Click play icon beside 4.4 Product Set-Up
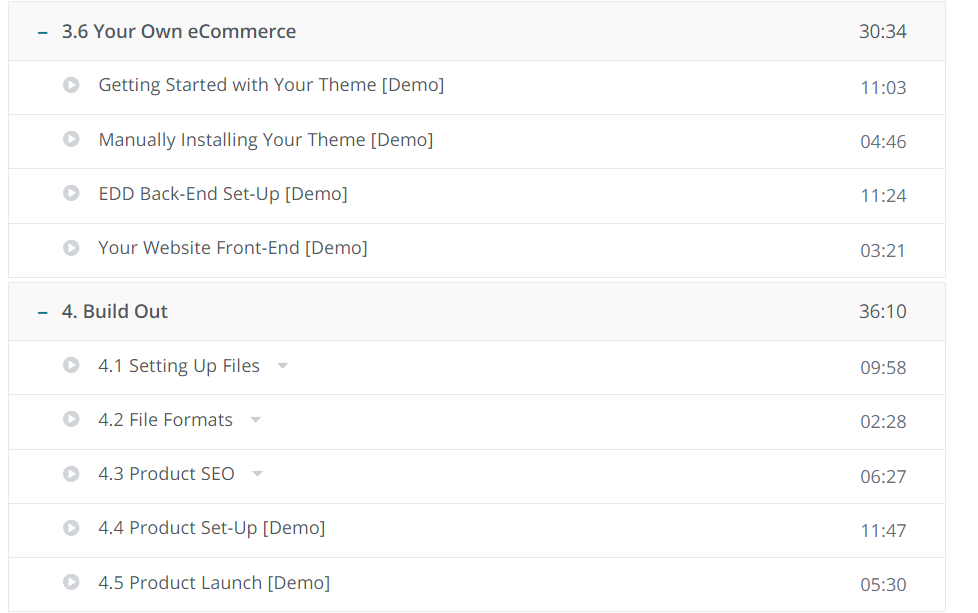Screen dimensions: 978x613 coord(71,527)
